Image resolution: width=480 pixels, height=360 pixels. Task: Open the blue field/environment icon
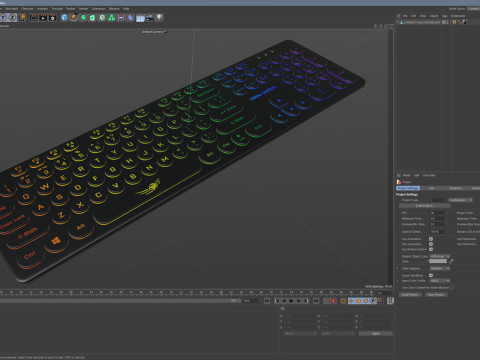(x=130, y=17)
